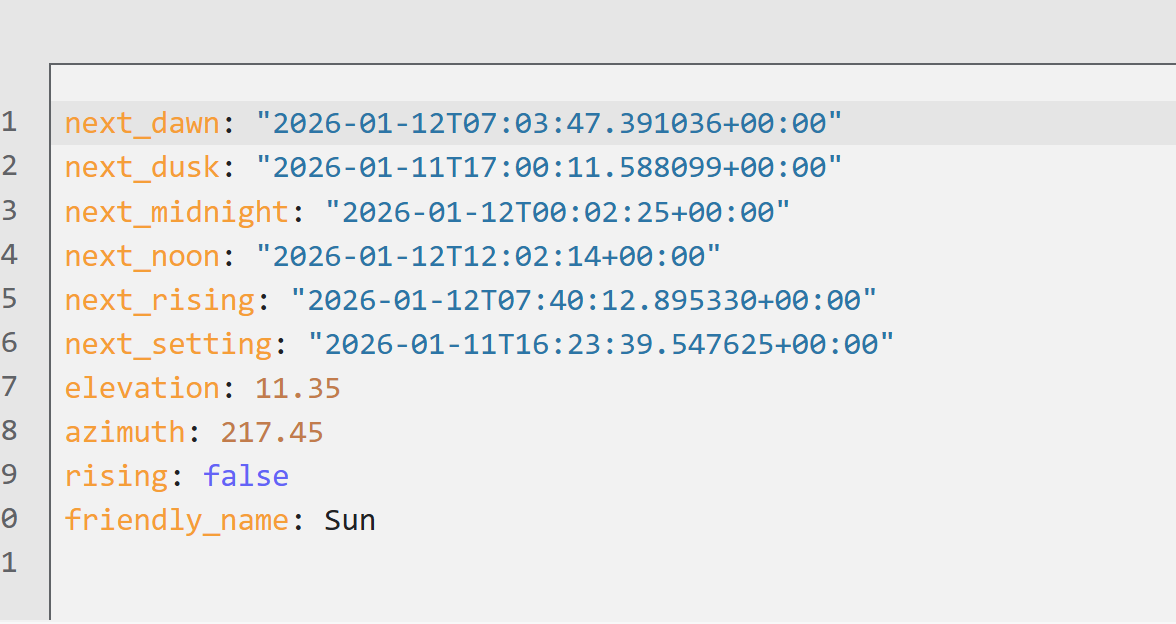The width and height of the screenshot is (1176, 624).
Task: Place cursor on azimuth value 217.45
Action: pos(272,432)
